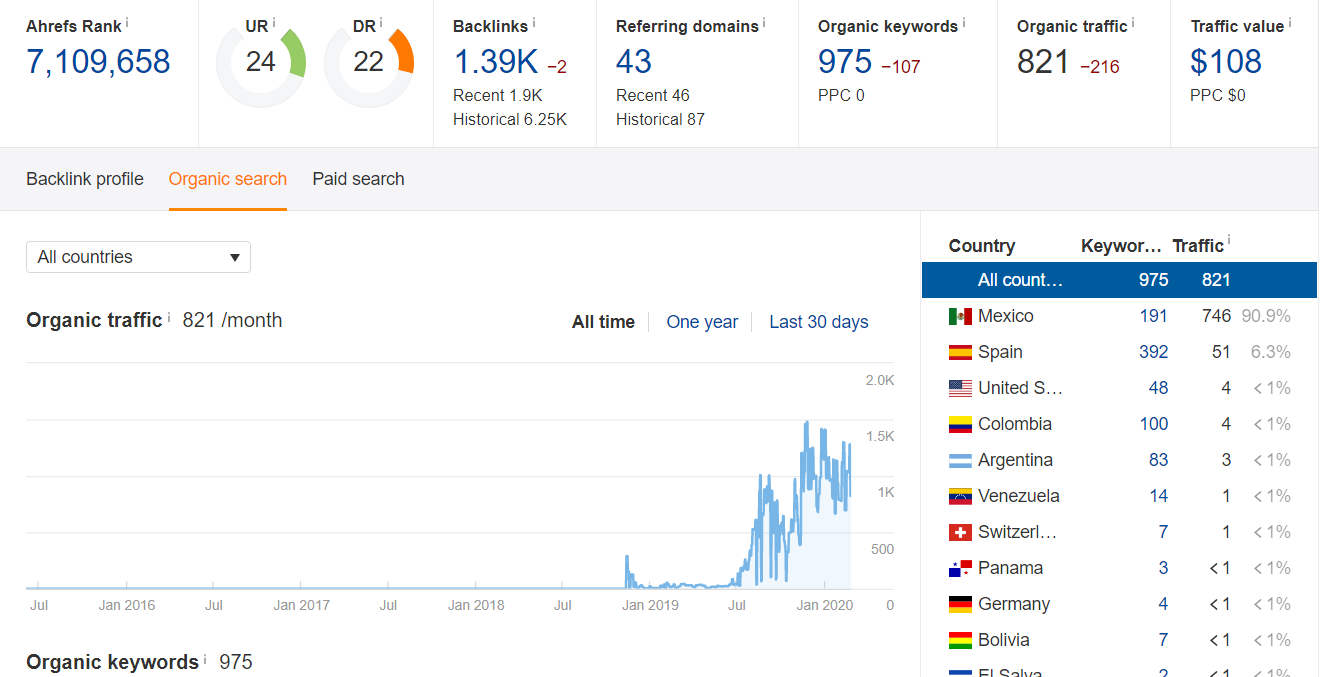The width and height of the screenshot is (1320, 677).
Task: Click Spain's 6.3% traffic share
Action: tap(1271, 352)
